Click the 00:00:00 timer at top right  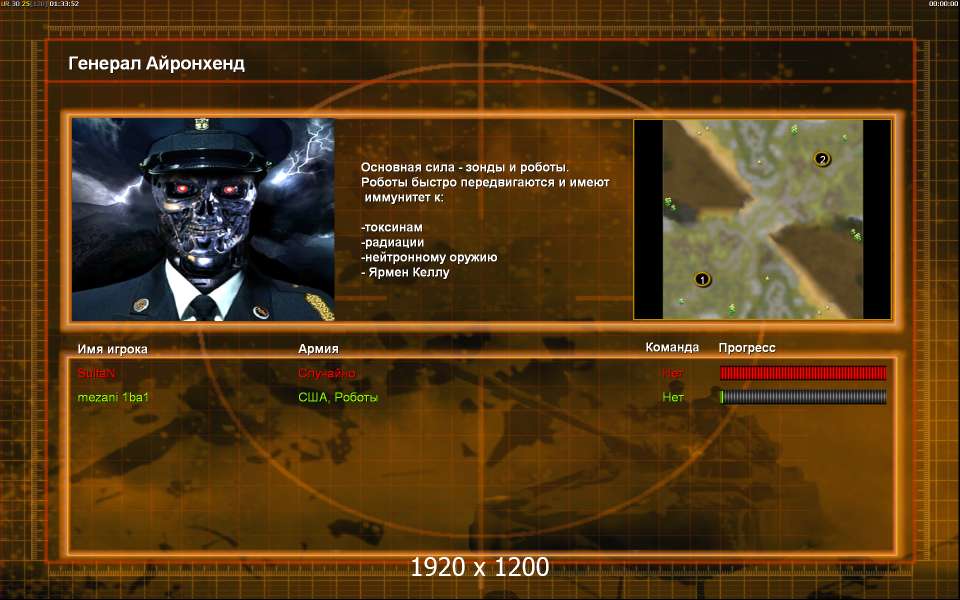tap(943, 4)
